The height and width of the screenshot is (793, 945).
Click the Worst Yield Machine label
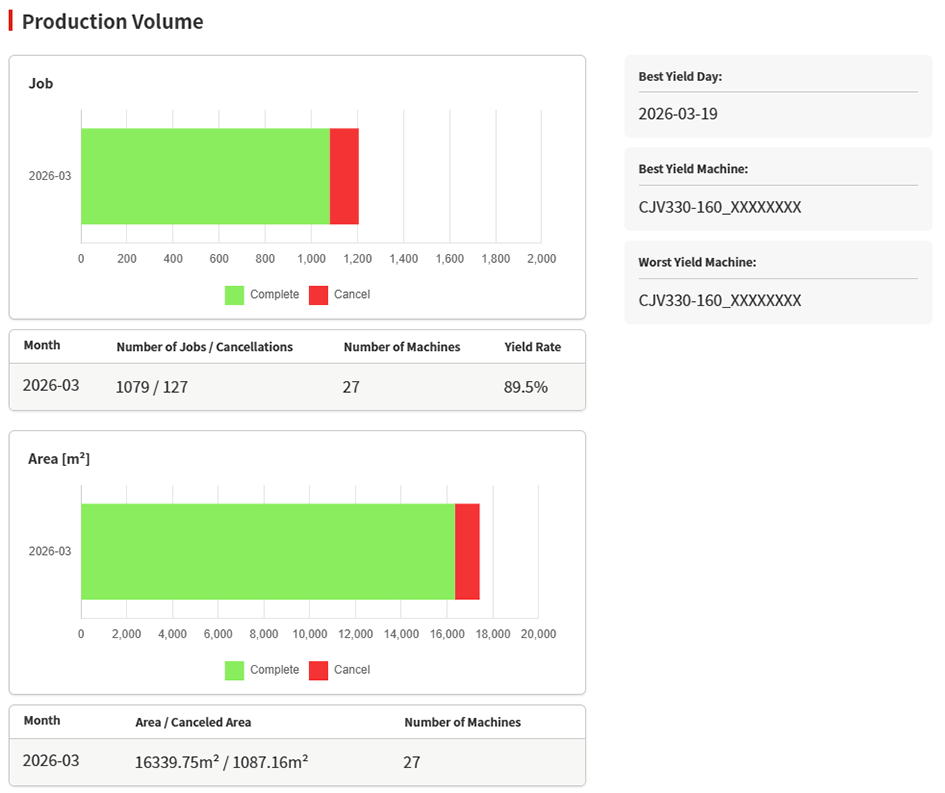[697, 263]
